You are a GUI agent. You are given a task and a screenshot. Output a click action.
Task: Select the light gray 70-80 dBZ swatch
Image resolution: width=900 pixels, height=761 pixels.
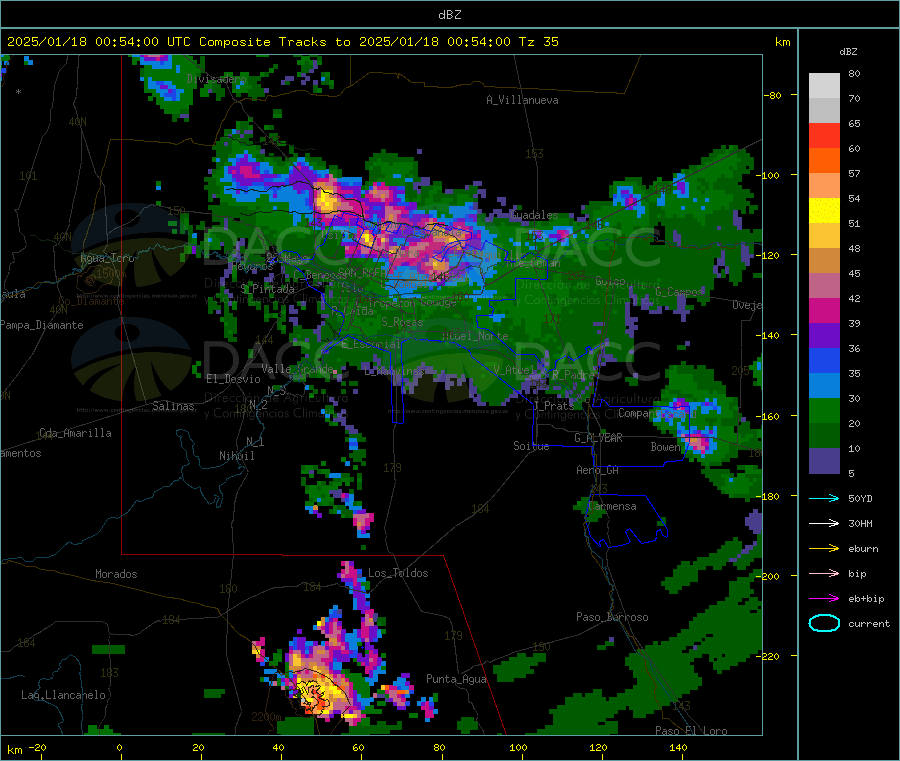point(824,86)
